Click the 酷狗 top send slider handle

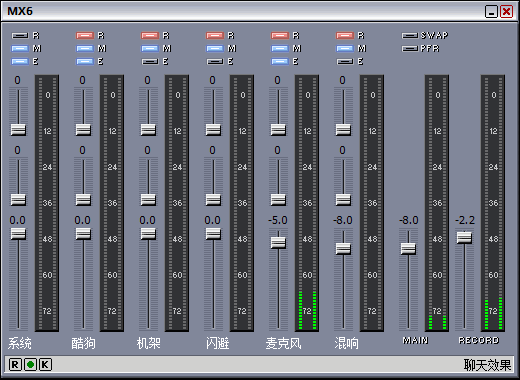[x=83, y=129]
